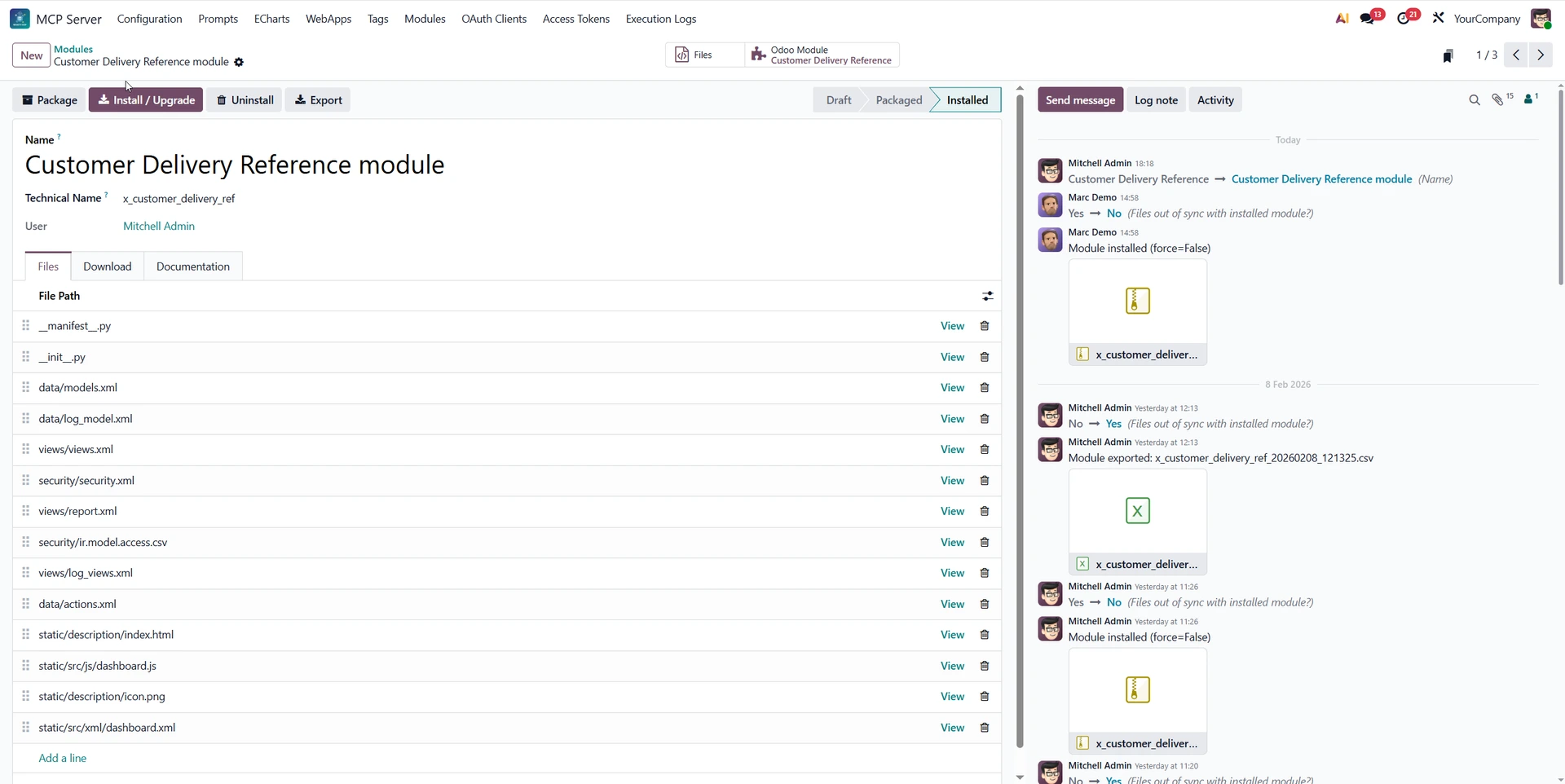Click the Log note button
Image resolution: width=1565 pixels, height=784 pixels.
pos(1156,100)
